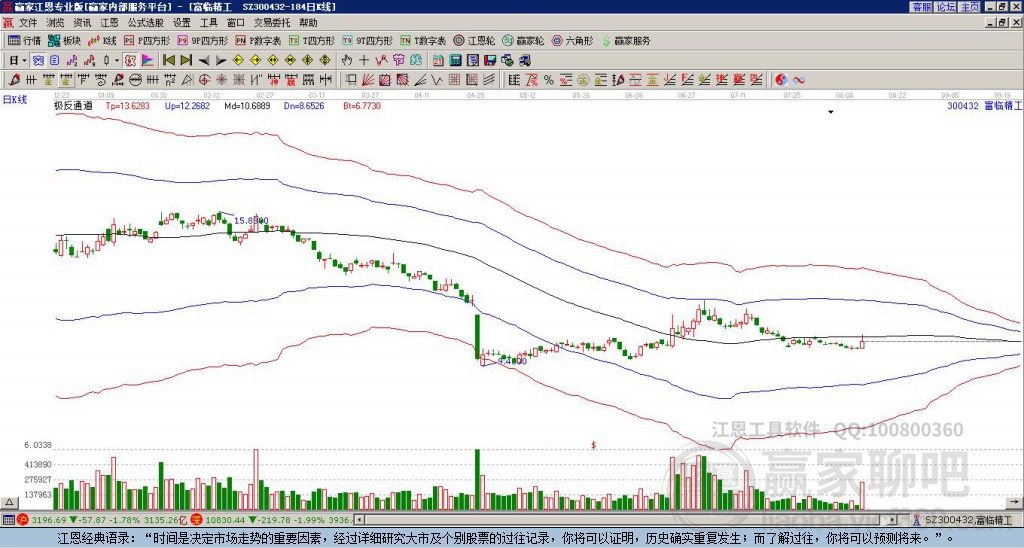Click the horizontal scrollbar right arrow
Viewport: 1024px width, 548px height.
point(893,520)
